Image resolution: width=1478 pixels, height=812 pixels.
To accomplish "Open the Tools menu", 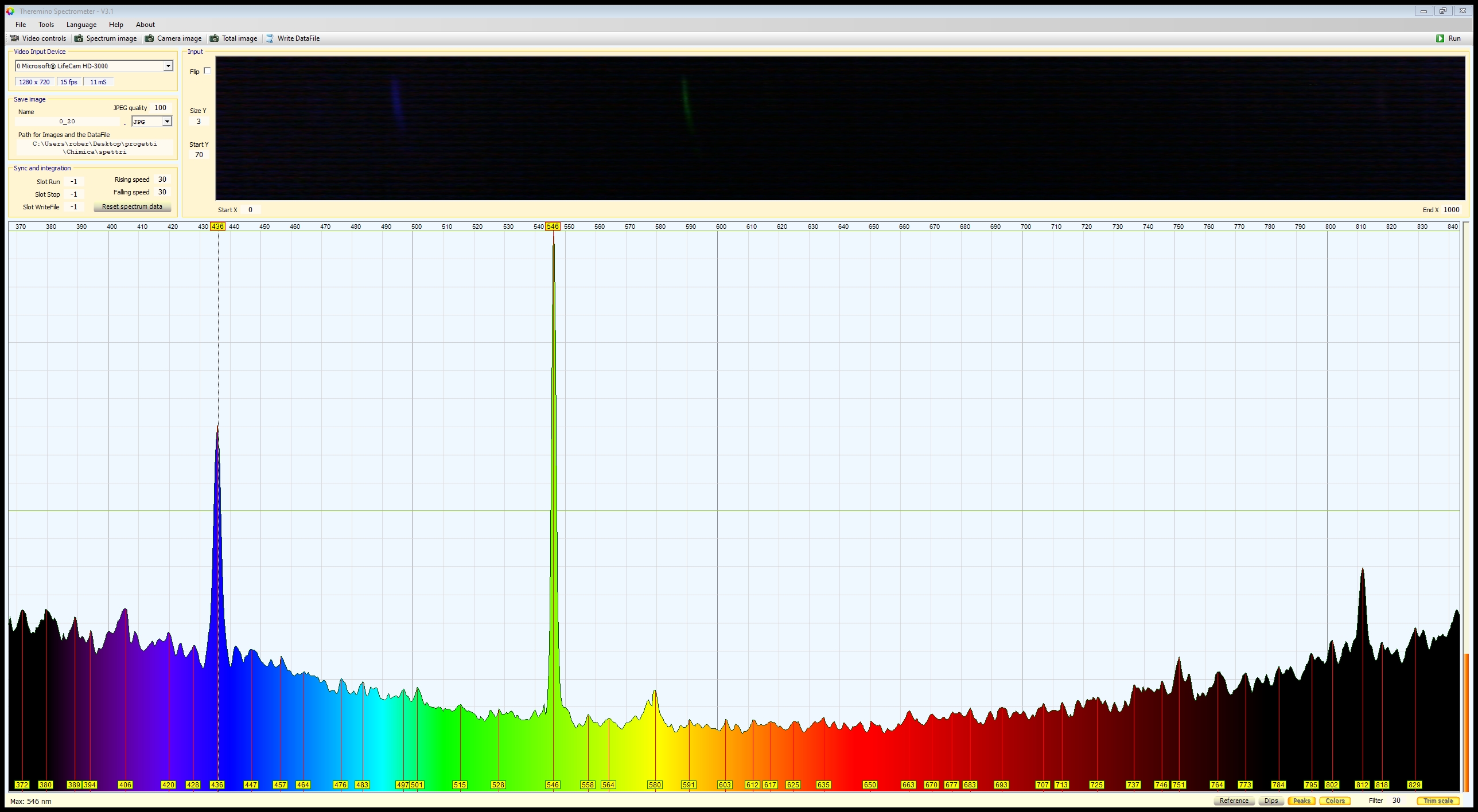I will click(x=46, y=25).
